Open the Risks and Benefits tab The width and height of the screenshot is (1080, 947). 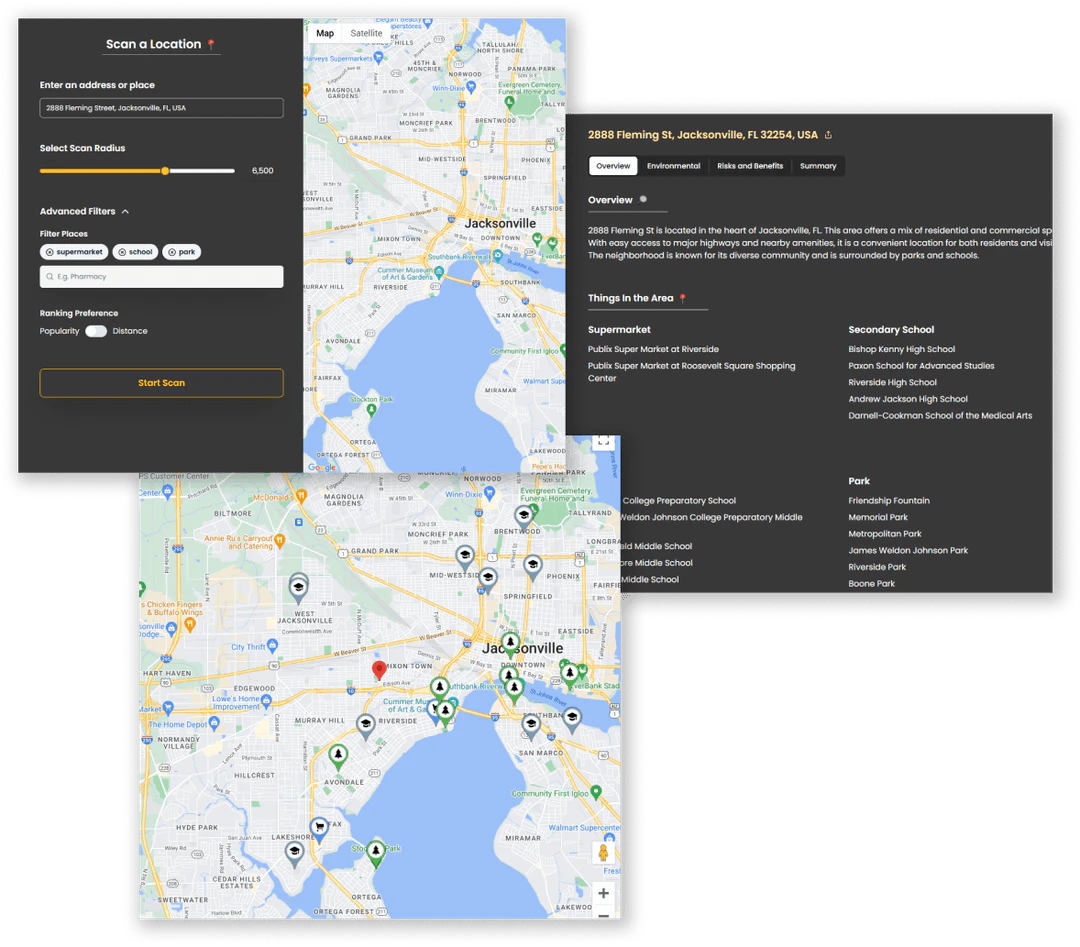(x=750, y=166)
